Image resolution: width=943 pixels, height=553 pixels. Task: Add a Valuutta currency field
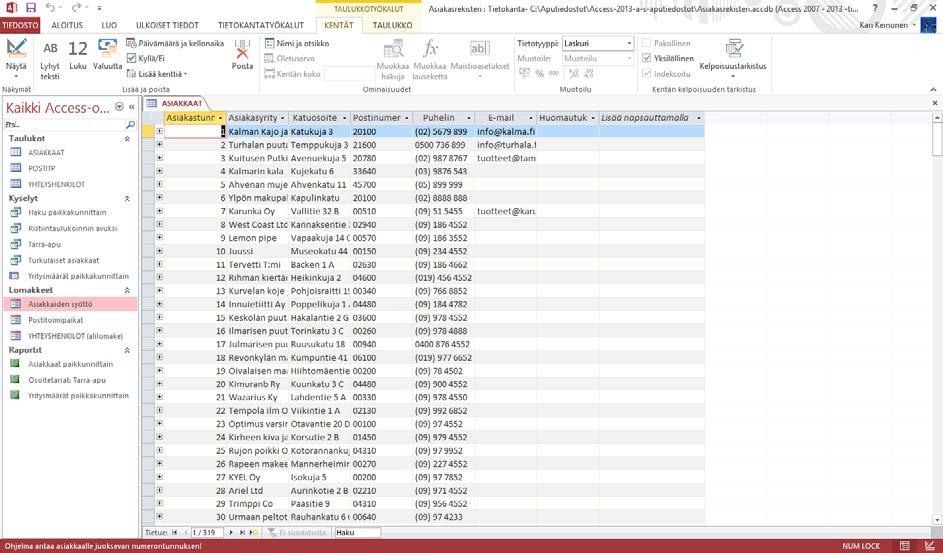(108, 55)
